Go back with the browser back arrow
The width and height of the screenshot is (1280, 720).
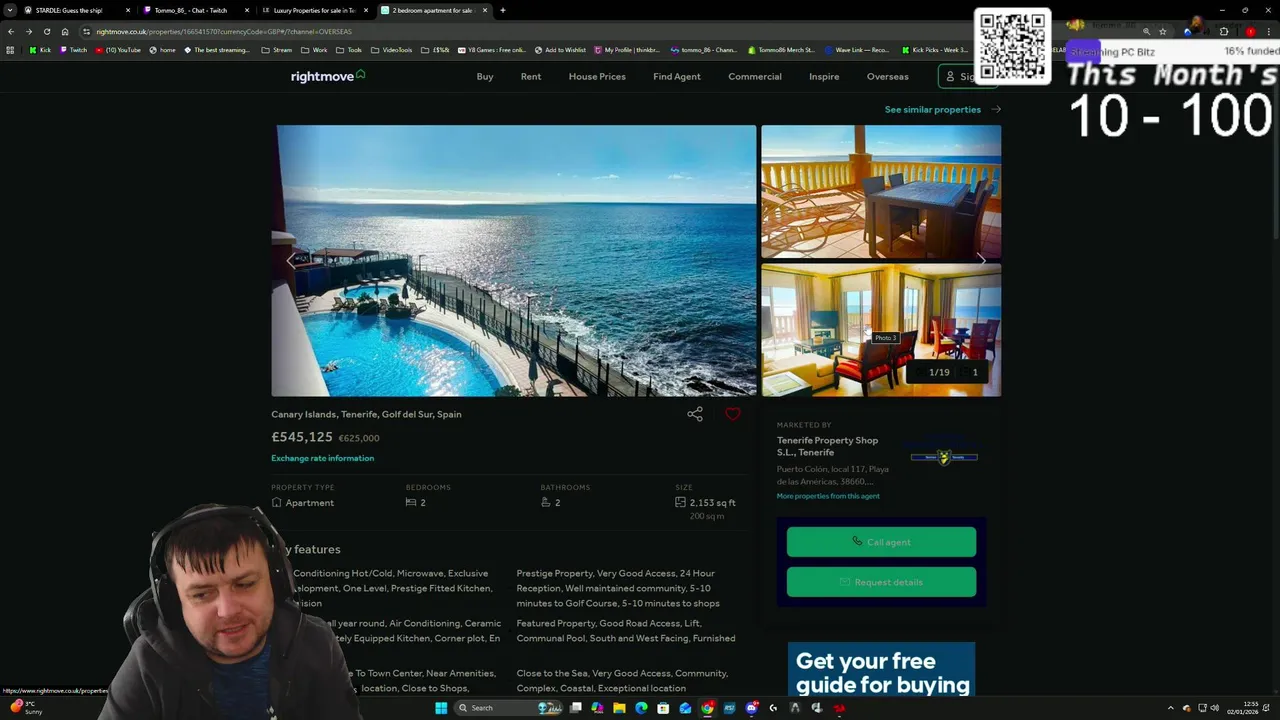point(11,31)
